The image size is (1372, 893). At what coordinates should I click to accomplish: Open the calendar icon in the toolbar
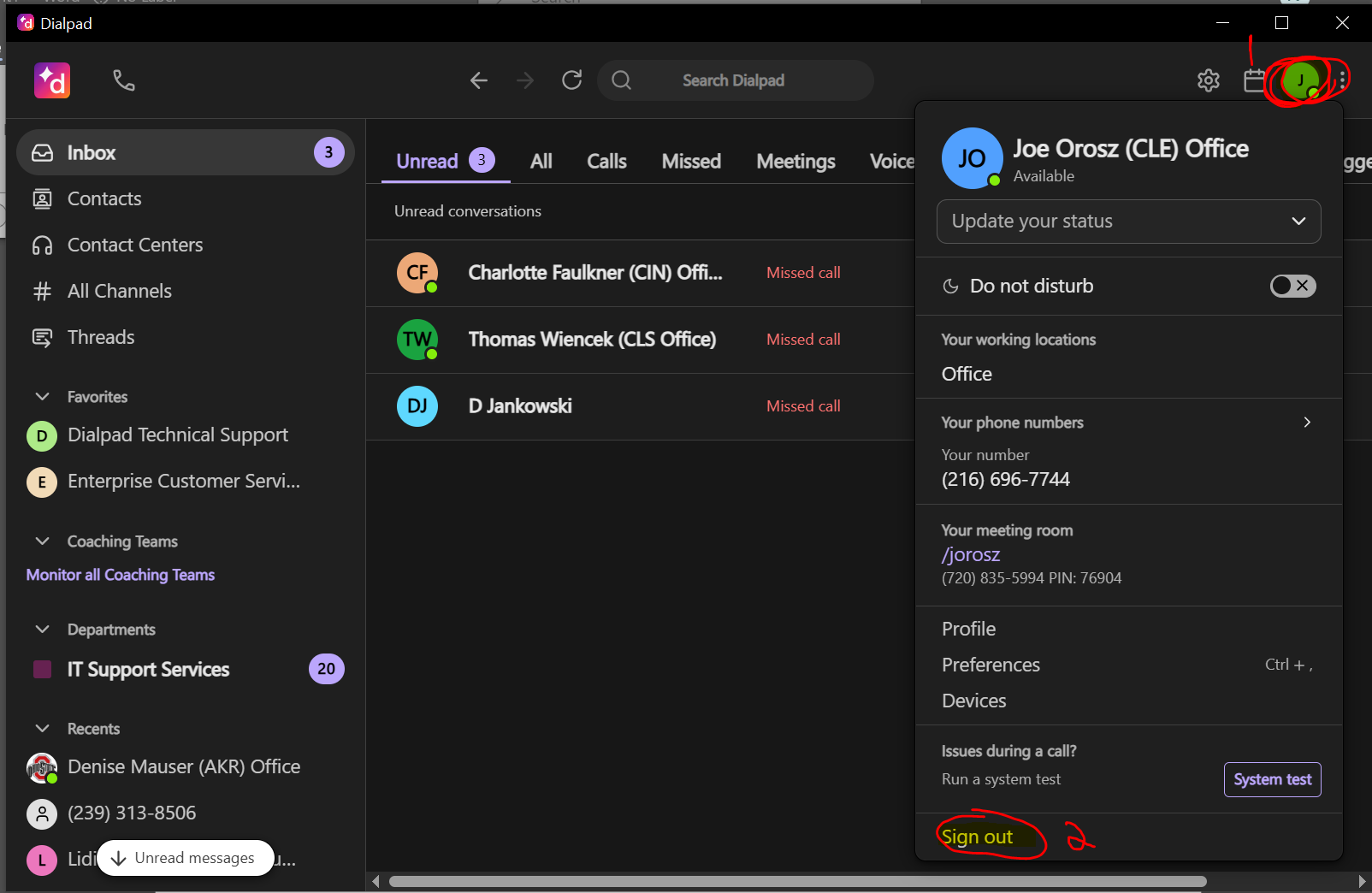click(1253, 80)
